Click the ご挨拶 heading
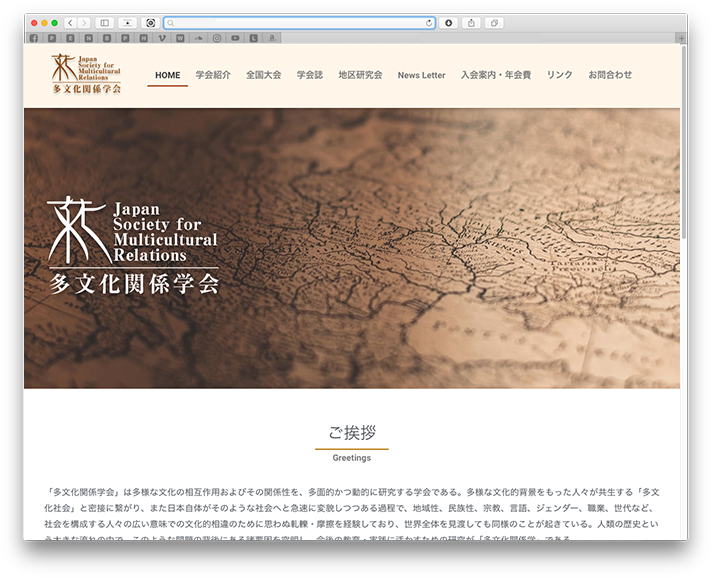This screenshot has width=712, height=578. coord(352,433)
